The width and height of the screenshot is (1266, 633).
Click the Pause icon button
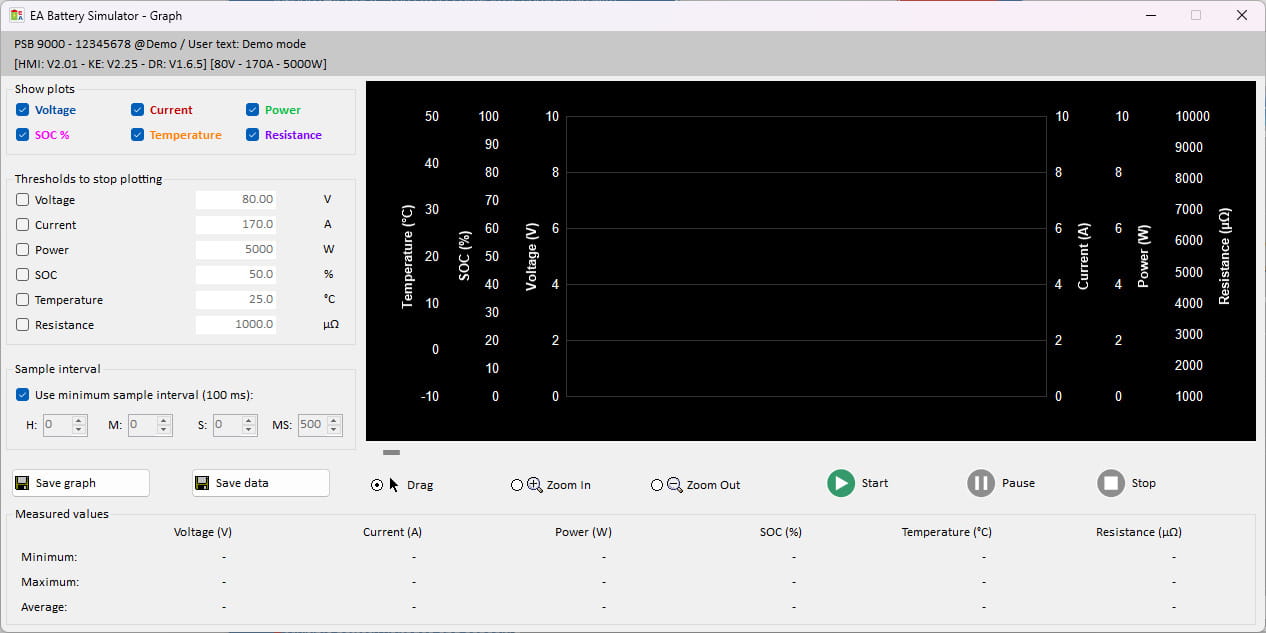pos(981,483)
